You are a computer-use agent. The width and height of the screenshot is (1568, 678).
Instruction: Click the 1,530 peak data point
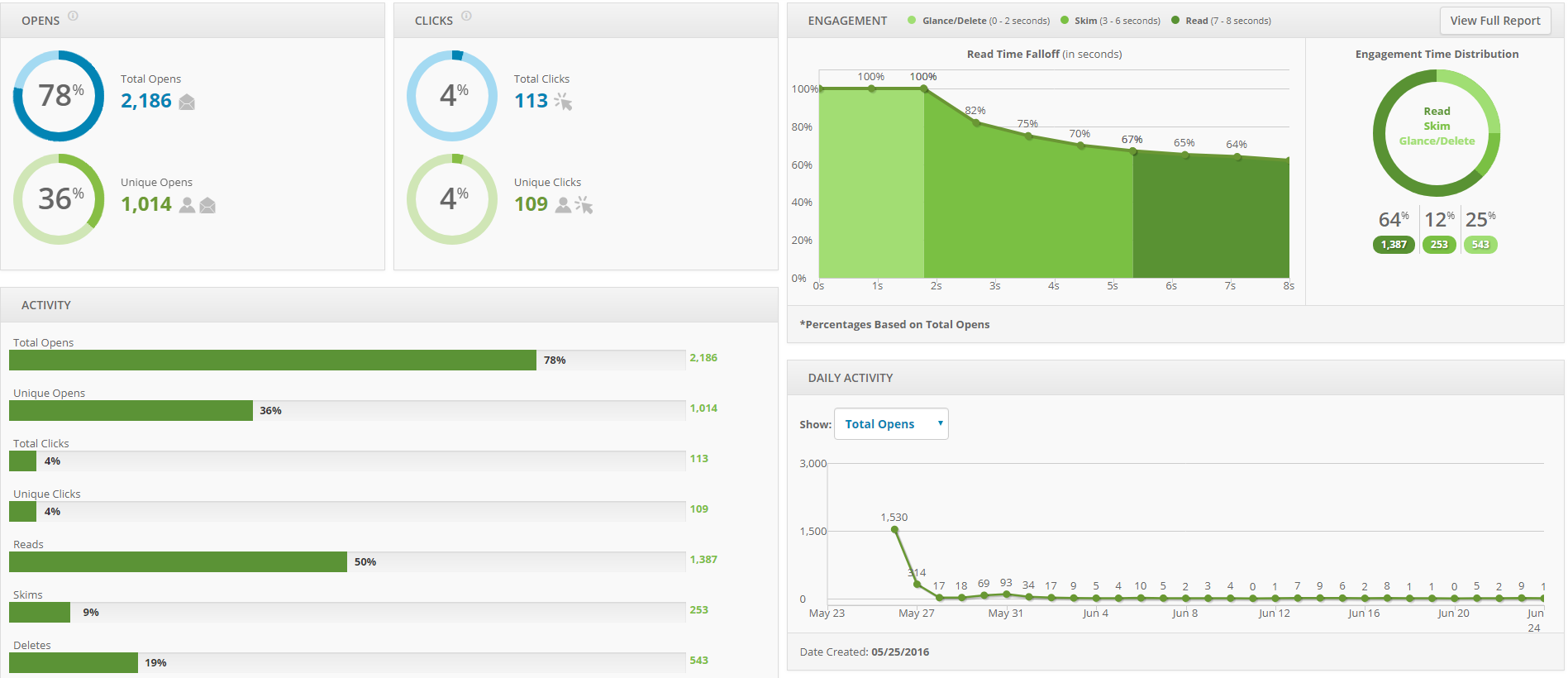point(894,530)
